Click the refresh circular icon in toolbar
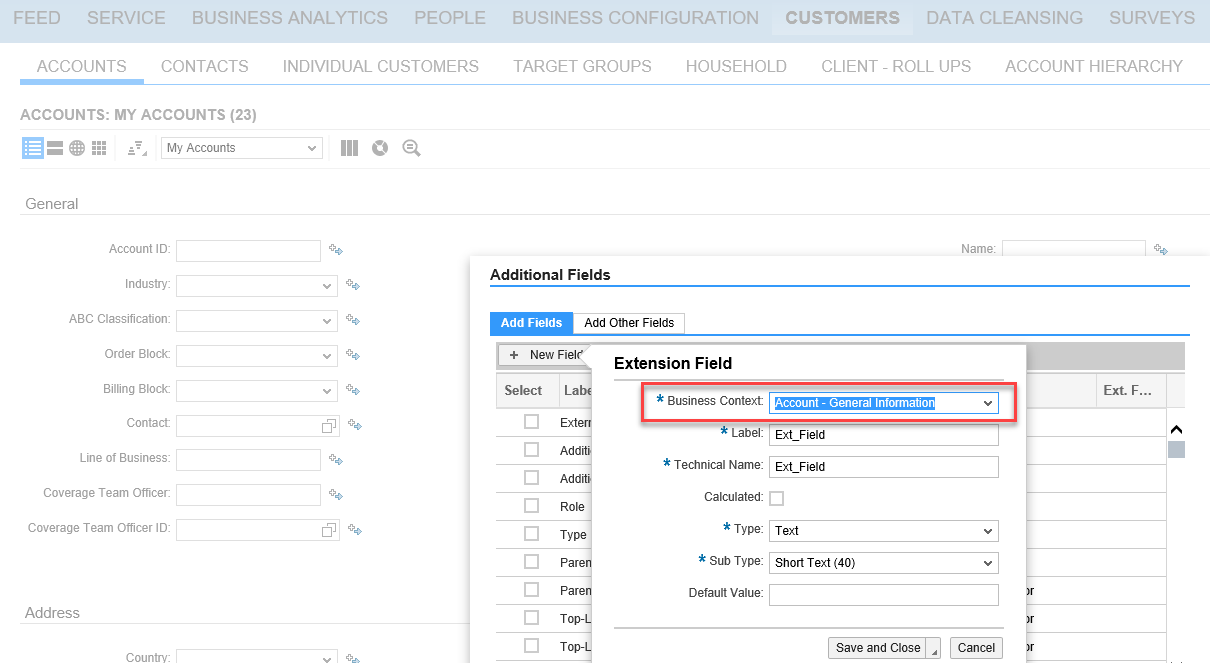 click(x=380, y=148)
